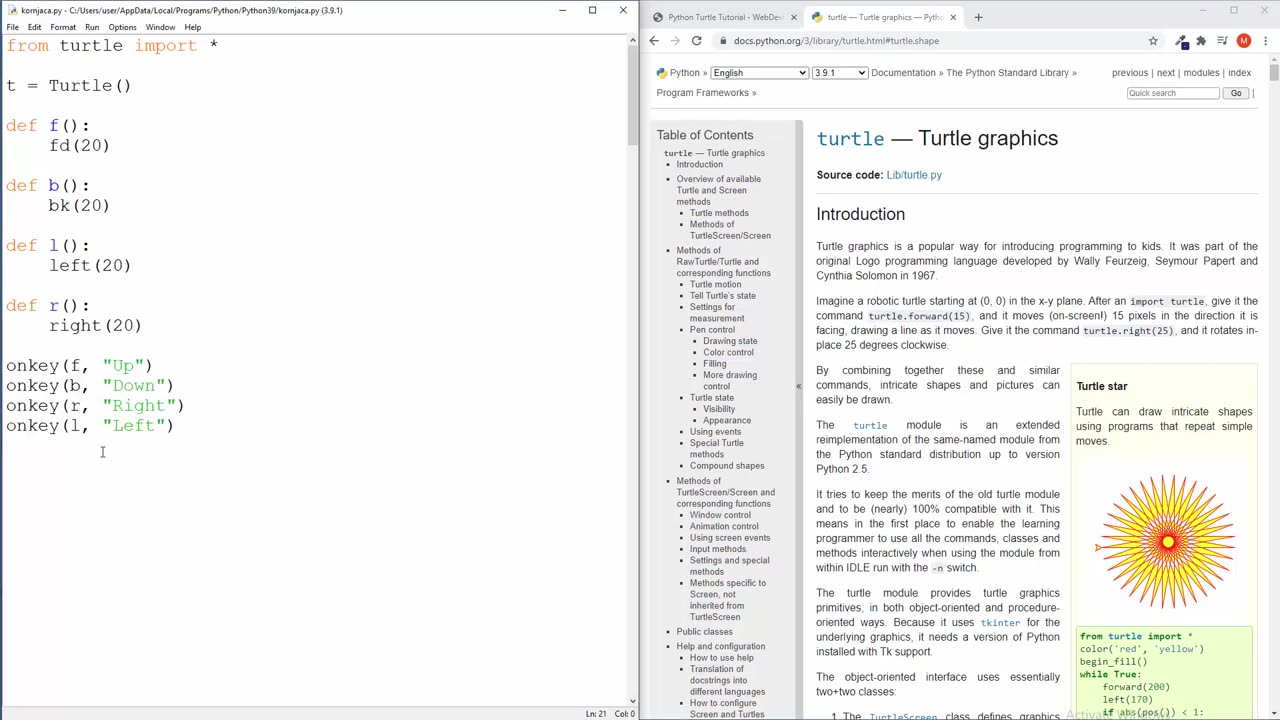Click the Python logo in docs header

pyautogui.click(x=662, y=73)
